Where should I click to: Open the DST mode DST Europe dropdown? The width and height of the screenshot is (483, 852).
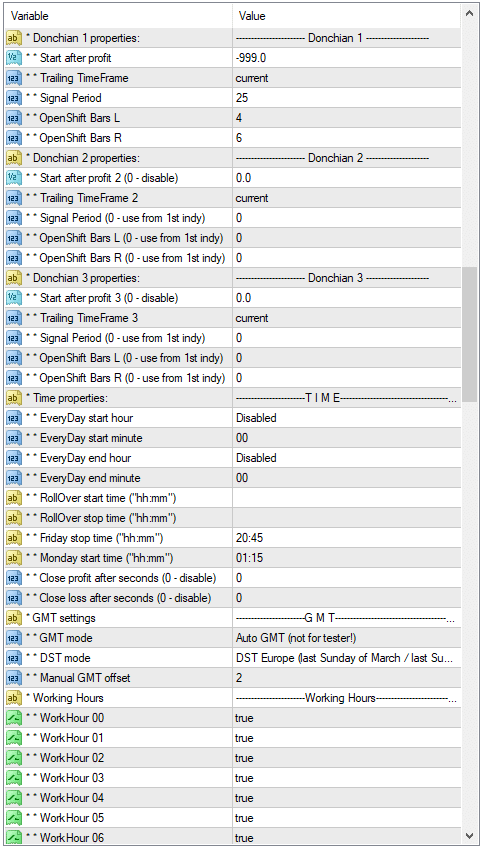347,659
